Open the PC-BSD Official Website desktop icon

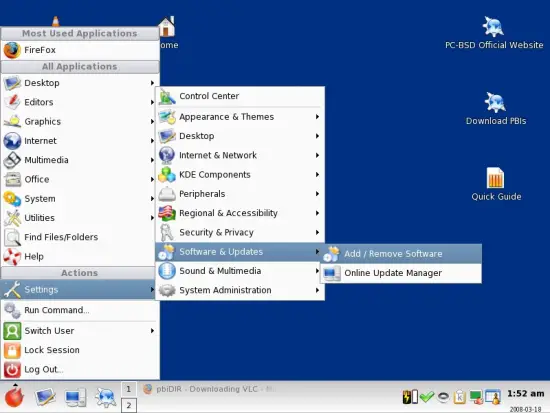494,32
